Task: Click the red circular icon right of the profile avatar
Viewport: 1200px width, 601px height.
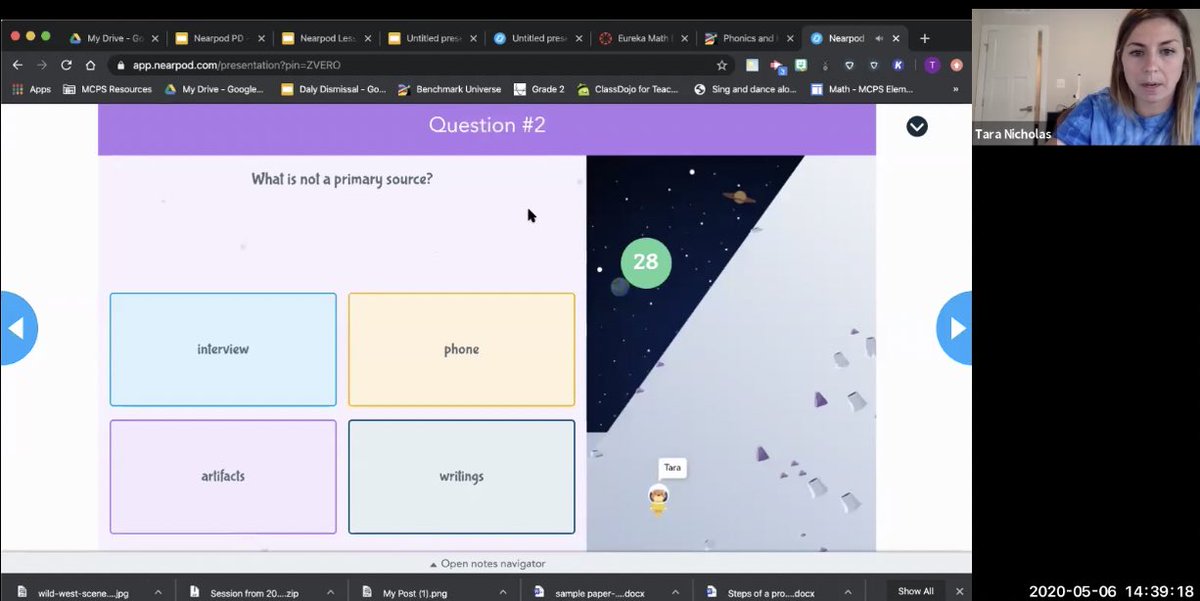Action: tap(956, 65)
